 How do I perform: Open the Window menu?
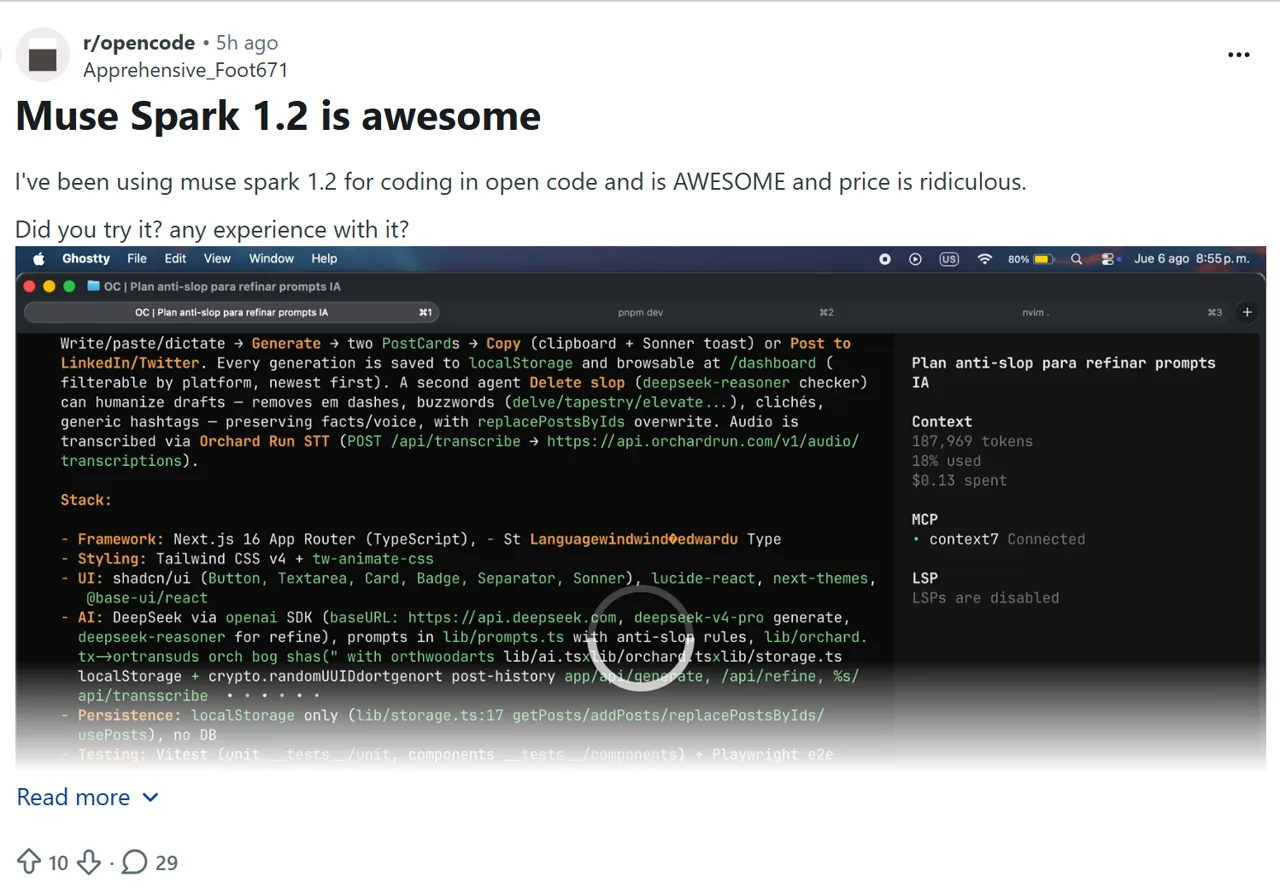tap(271, 258)
